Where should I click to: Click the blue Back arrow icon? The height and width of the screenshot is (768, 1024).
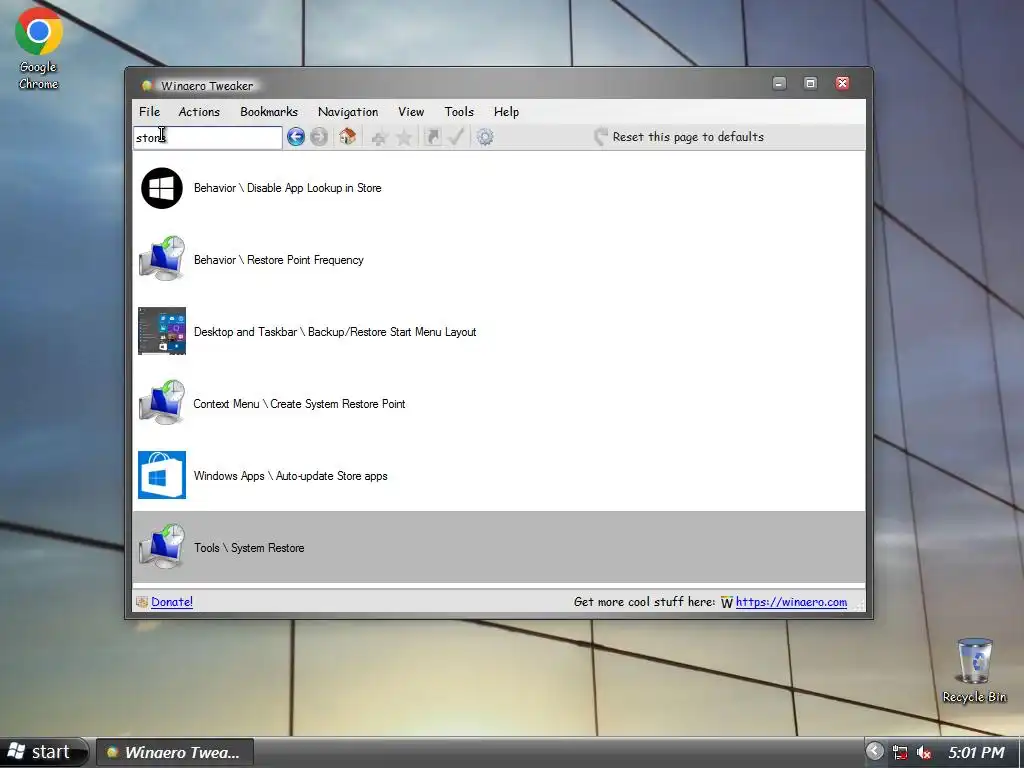point(296,137)
